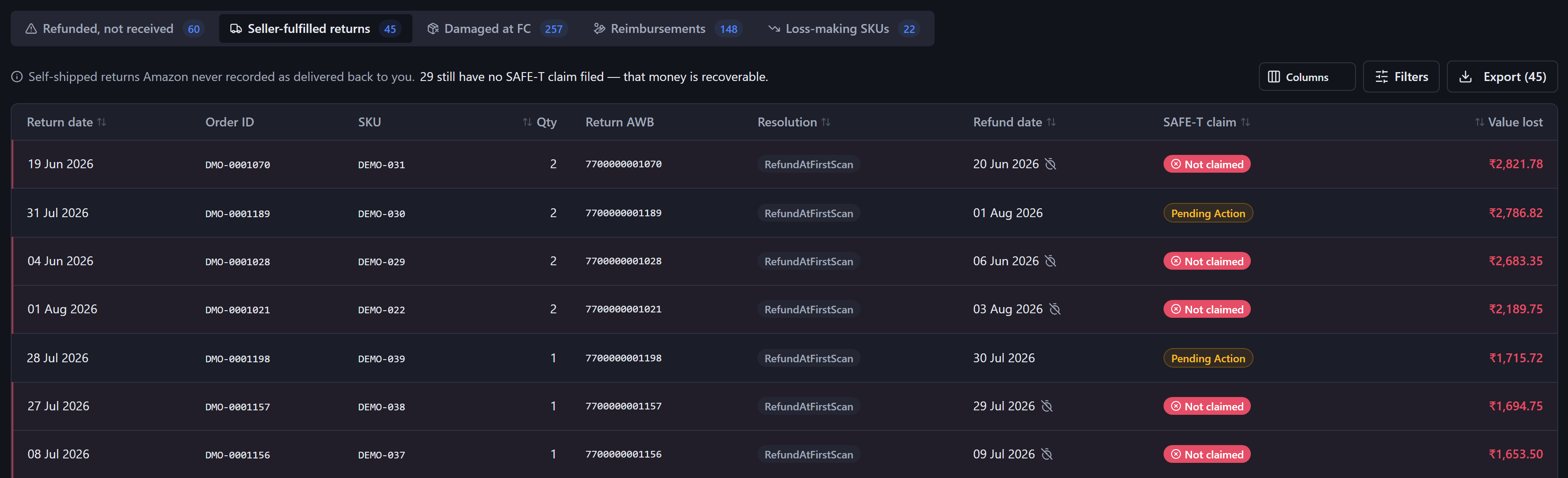Viewport: 1568px width, 478px height.
Task: Click SKU DEMO-038
Action: [381, 407]
